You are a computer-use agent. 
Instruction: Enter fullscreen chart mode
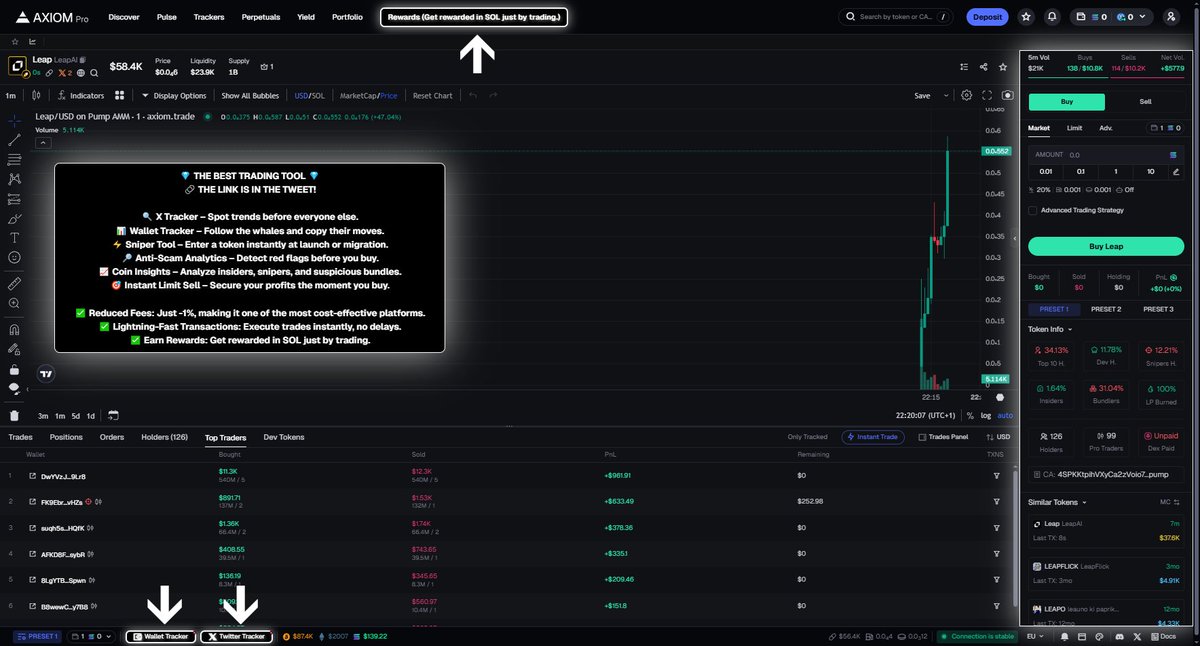[987, 96]
